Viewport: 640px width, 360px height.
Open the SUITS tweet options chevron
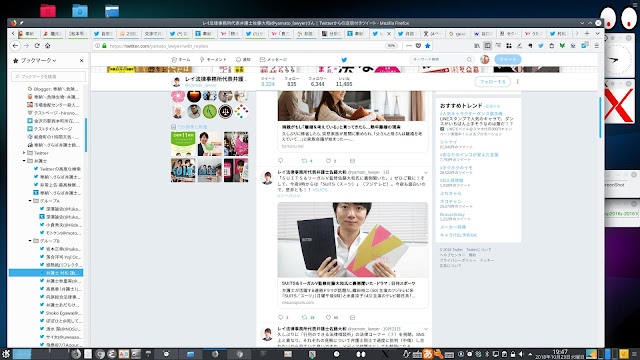point(426,173)
